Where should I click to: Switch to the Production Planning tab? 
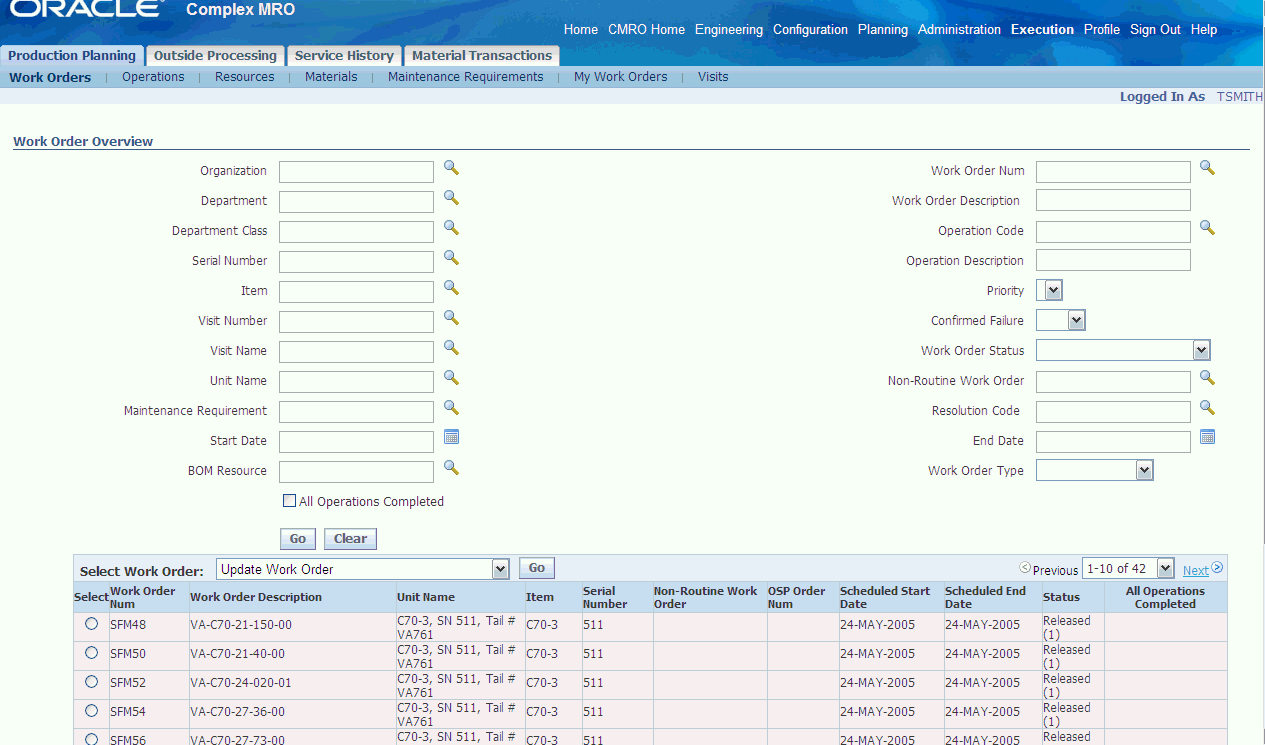click(x=72, y=56)
